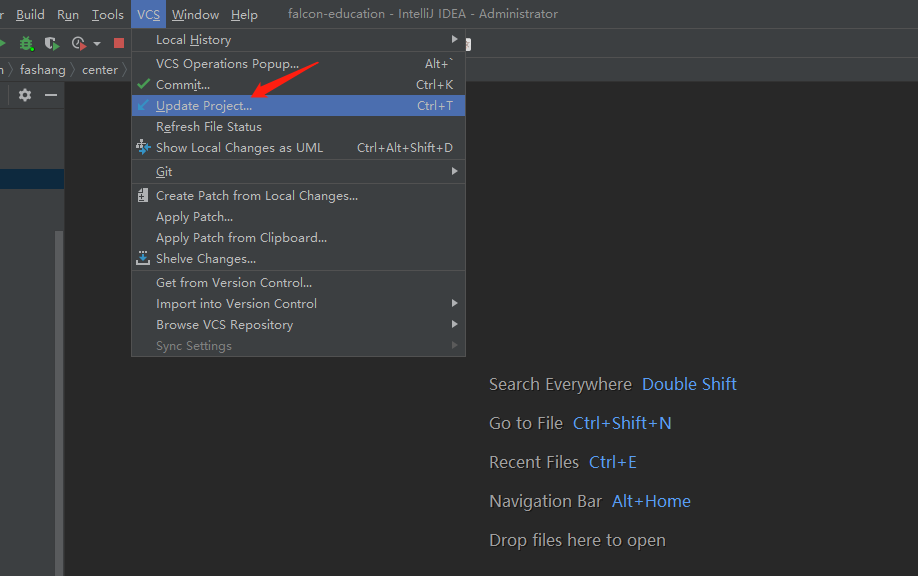Open the Window menu
Screen dimensions: 918x576
click(195, 14)
